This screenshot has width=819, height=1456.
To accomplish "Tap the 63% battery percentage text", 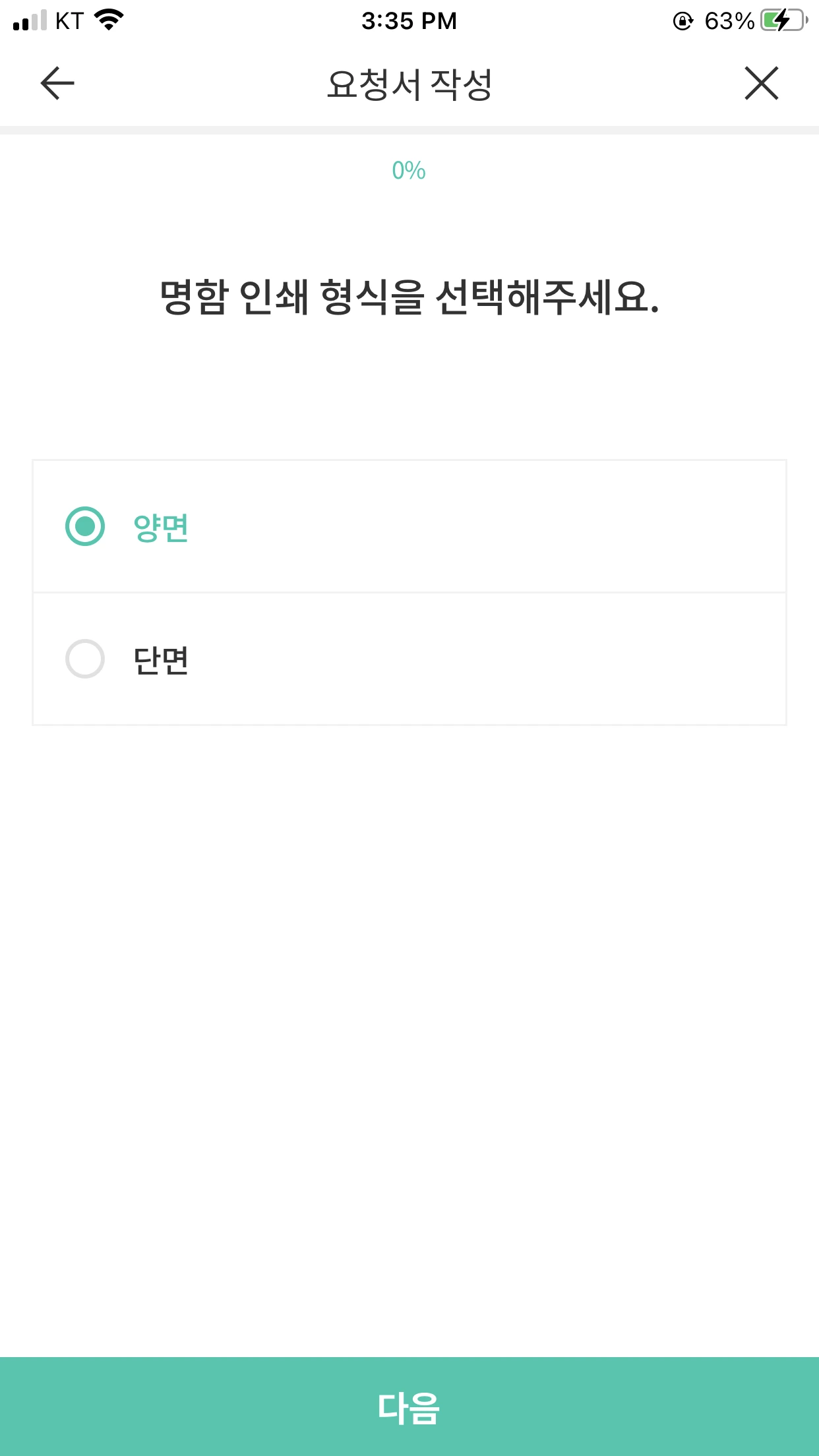I will point(729,21).
